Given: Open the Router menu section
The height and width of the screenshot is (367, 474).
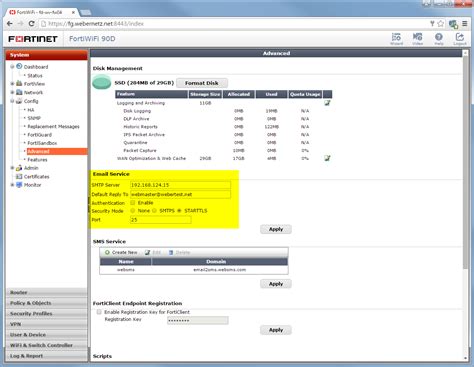Looking at the screenshot, I should coord(47,292).
